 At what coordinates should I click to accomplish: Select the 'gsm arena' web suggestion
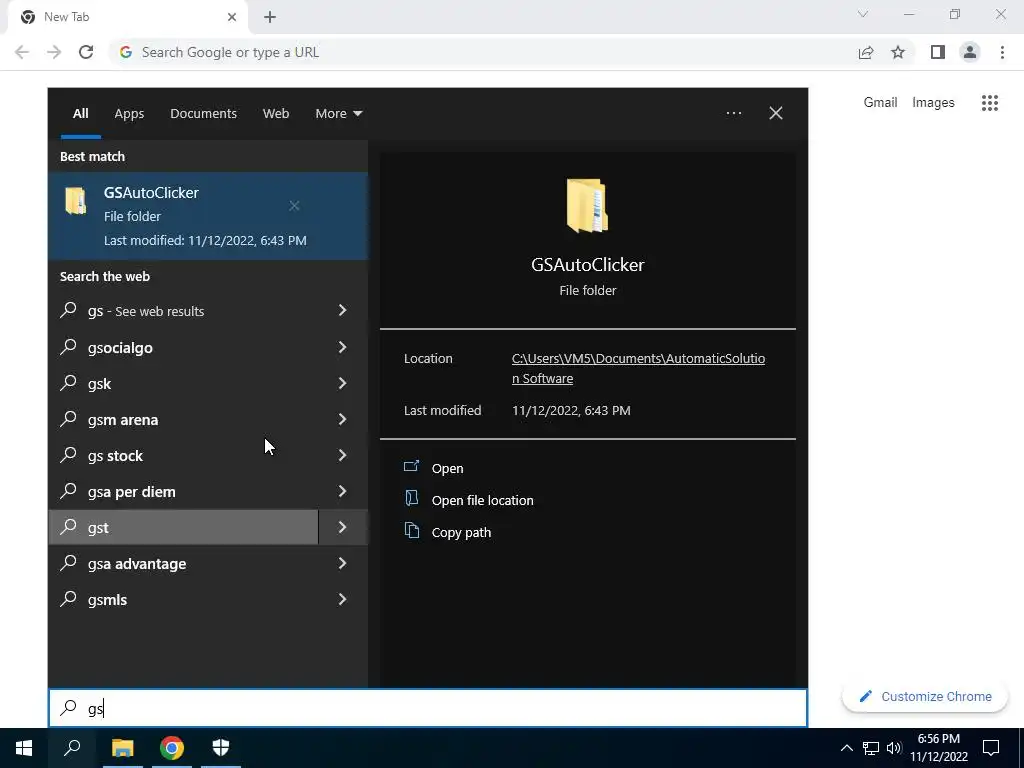[x=184, y=419]
